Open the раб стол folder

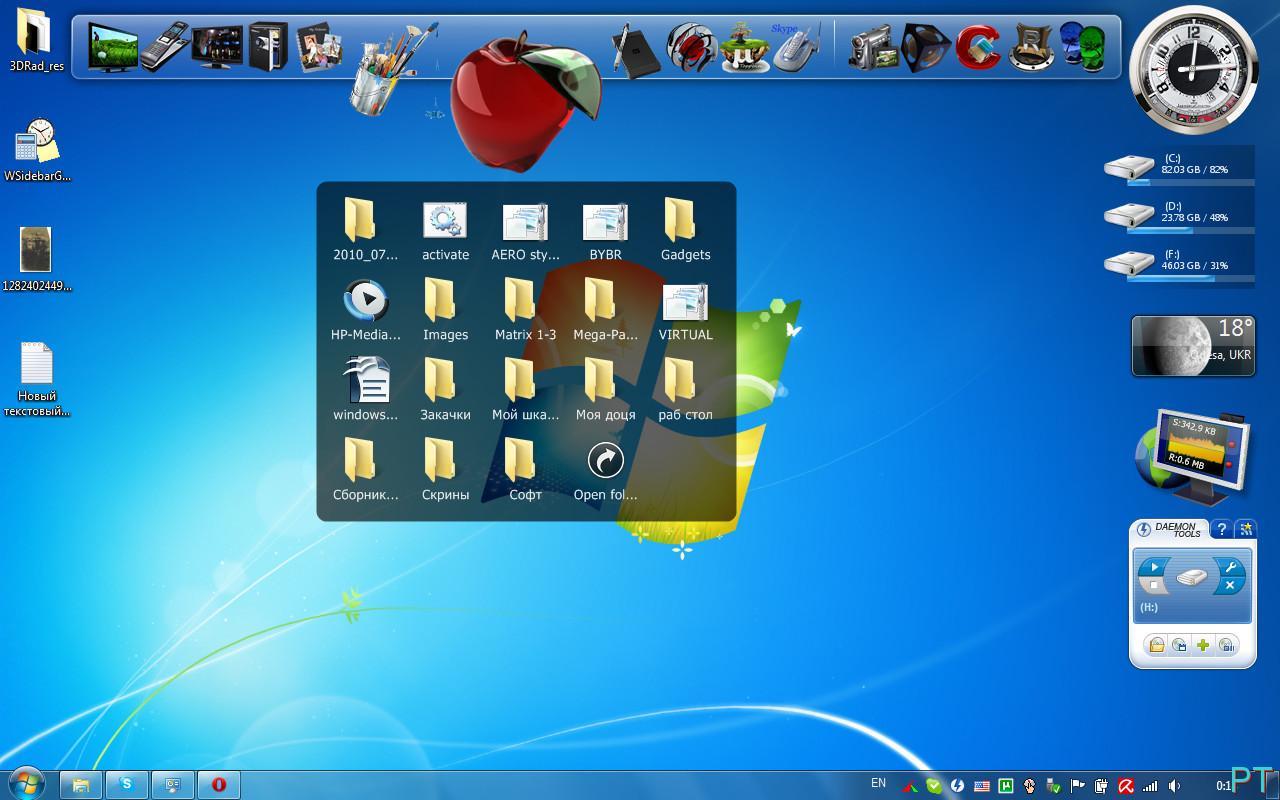pos(685,390)
